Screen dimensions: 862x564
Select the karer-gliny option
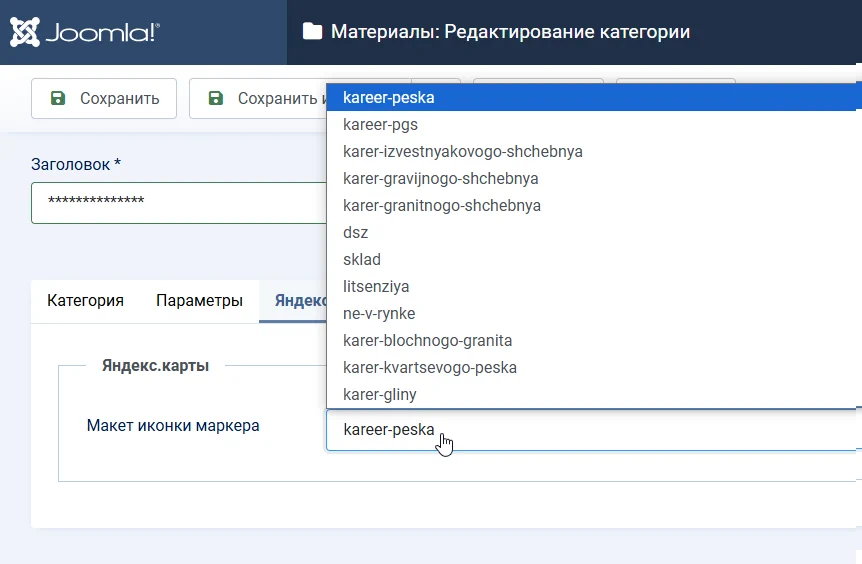(594, 394)
